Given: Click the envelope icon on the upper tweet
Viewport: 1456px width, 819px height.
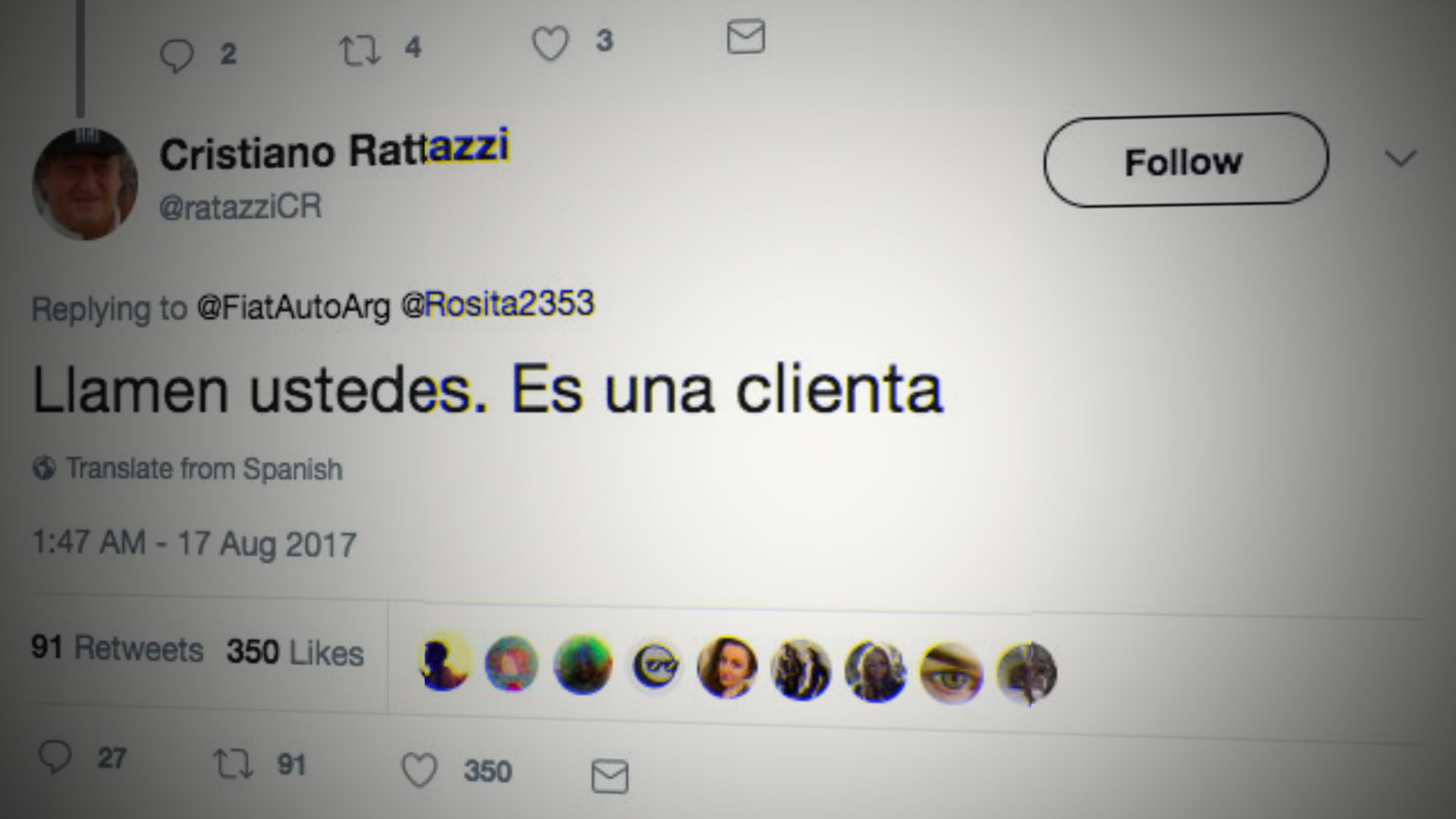Looking at the screenshot, I should [x=745, y=37].
